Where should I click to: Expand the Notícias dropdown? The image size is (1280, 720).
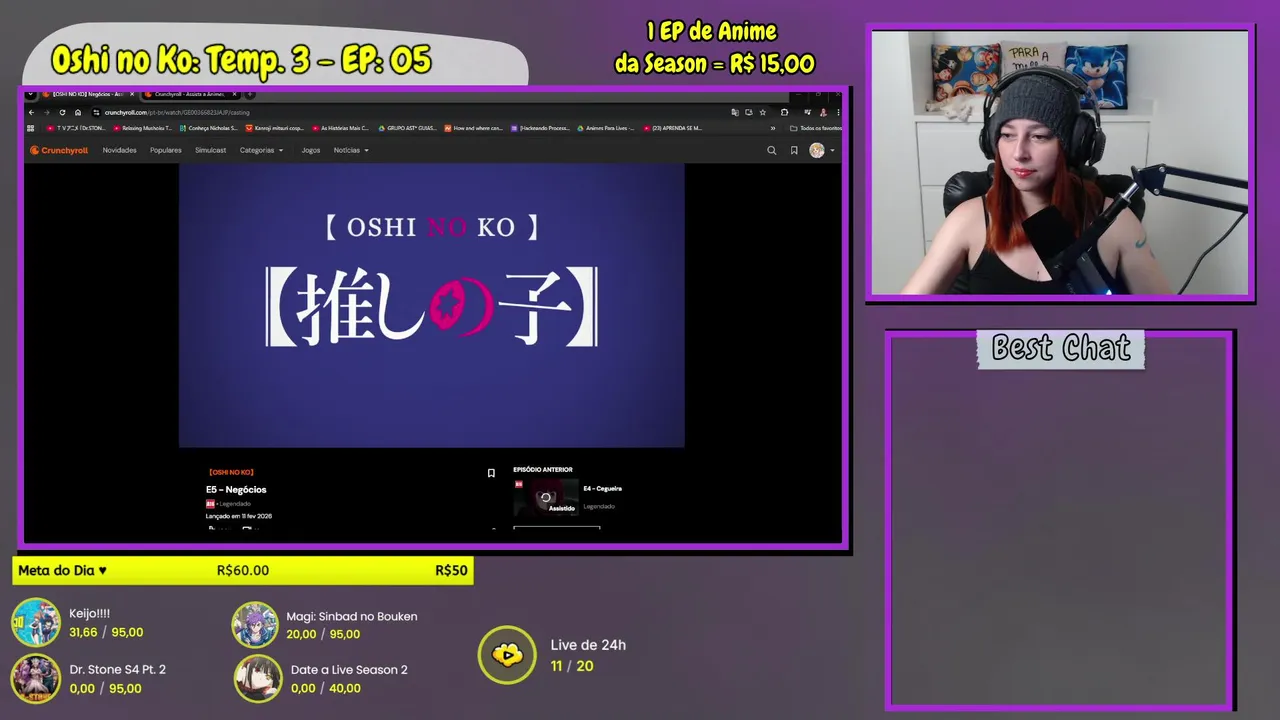pos(351,150)
